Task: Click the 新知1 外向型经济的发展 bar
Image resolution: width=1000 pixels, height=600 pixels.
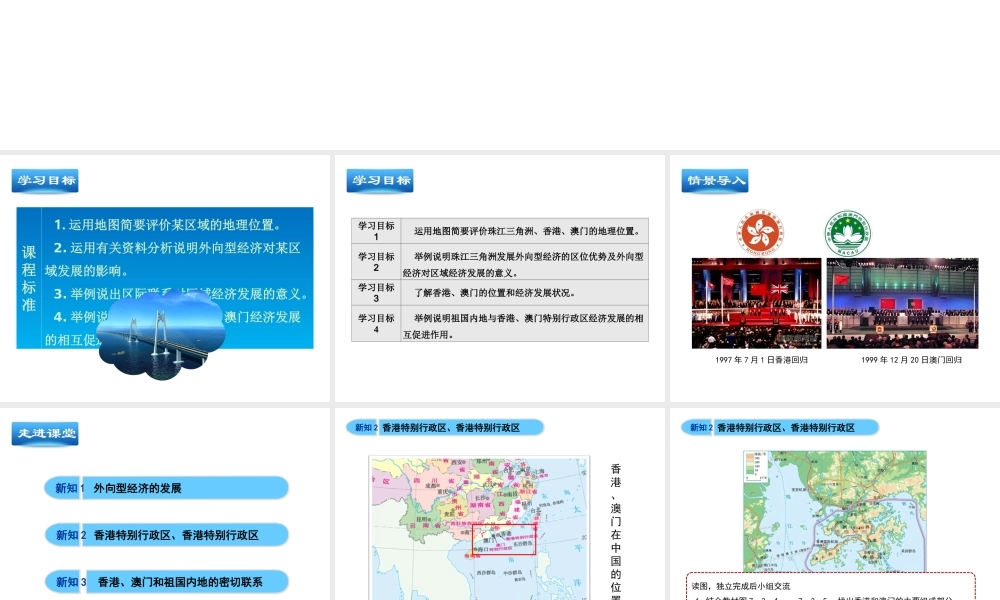Action: point(166,488)
